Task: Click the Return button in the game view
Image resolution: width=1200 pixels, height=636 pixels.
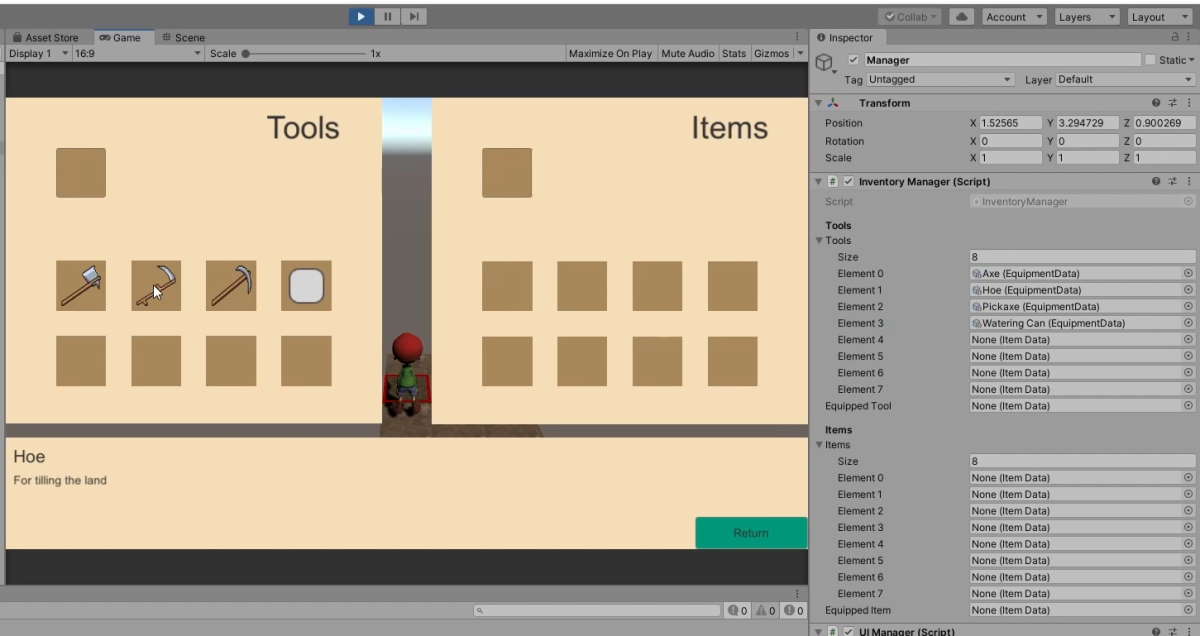Action: [x=751, y=532]
